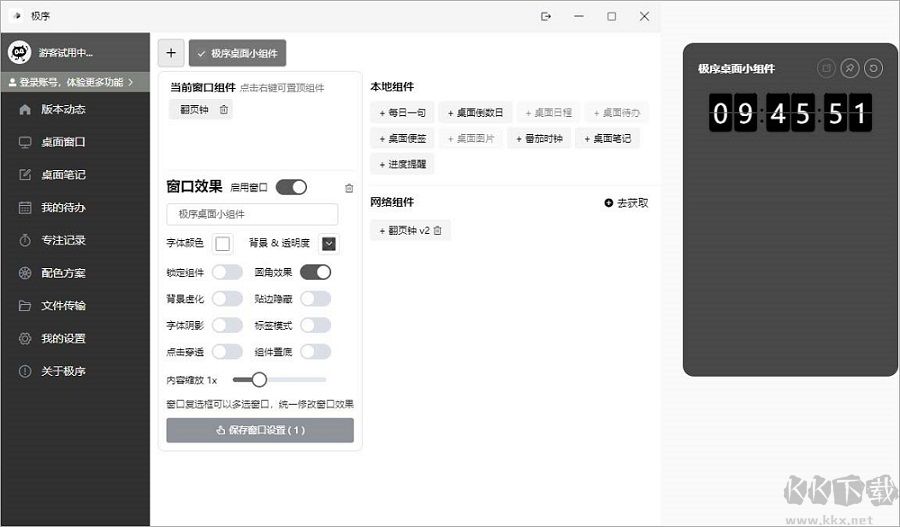Click the pin icon on the desktop widget
This screenshot has height=527, width=900.
tap(850, 68)
